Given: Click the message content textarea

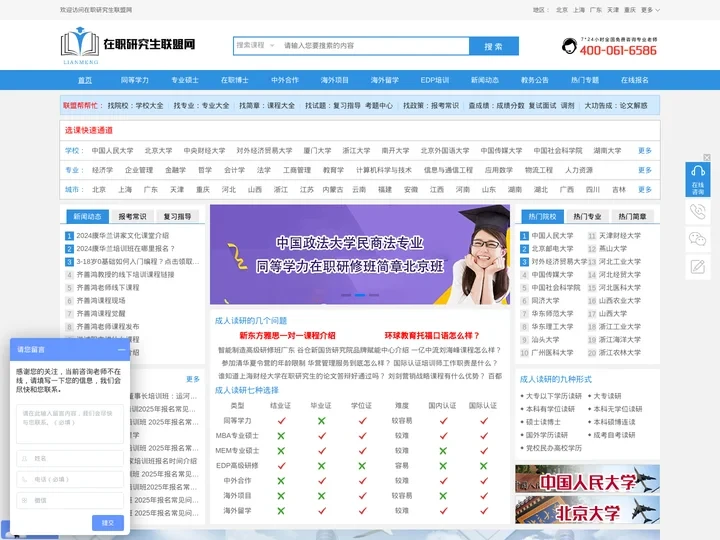Looking at the screenshot, I should [70, 424].
